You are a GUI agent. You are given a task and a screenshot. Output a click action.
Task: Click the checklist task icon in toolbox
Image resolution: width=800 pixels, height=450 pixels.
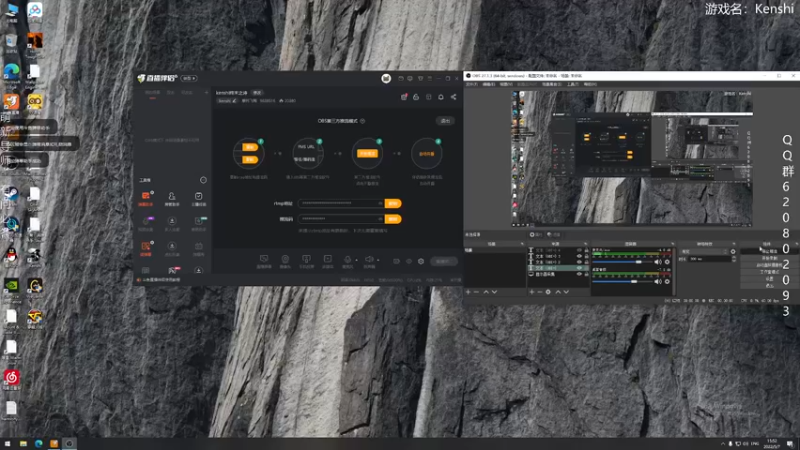coord(198,198)
